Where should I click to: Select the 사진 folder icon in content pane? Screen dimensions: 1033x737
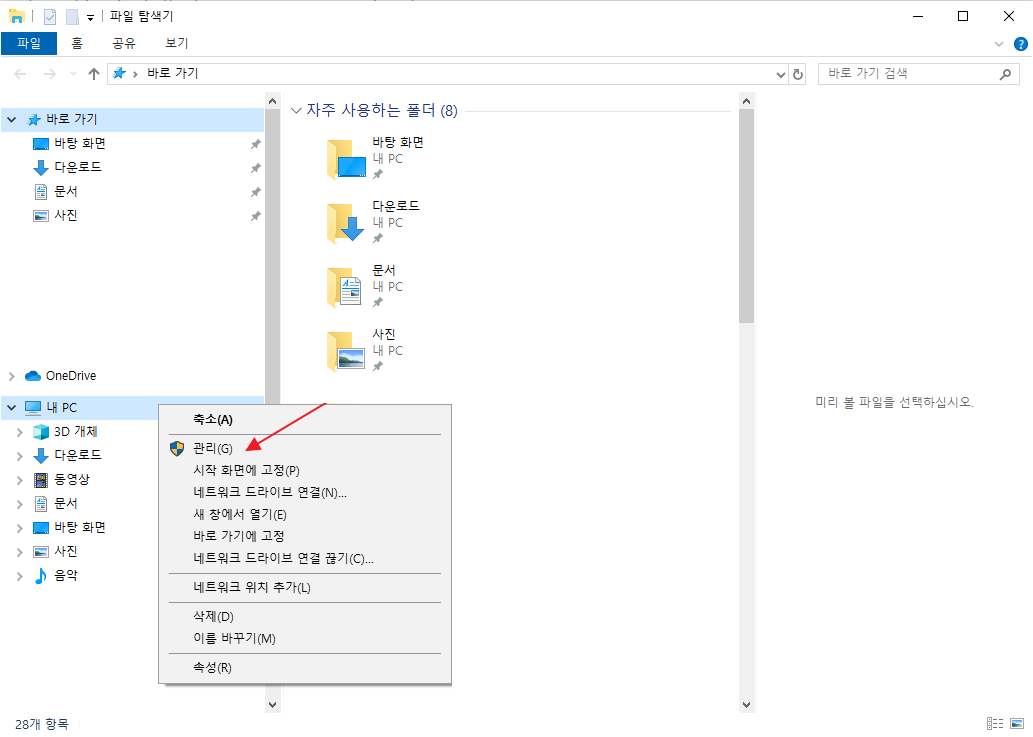coord(347,351)
